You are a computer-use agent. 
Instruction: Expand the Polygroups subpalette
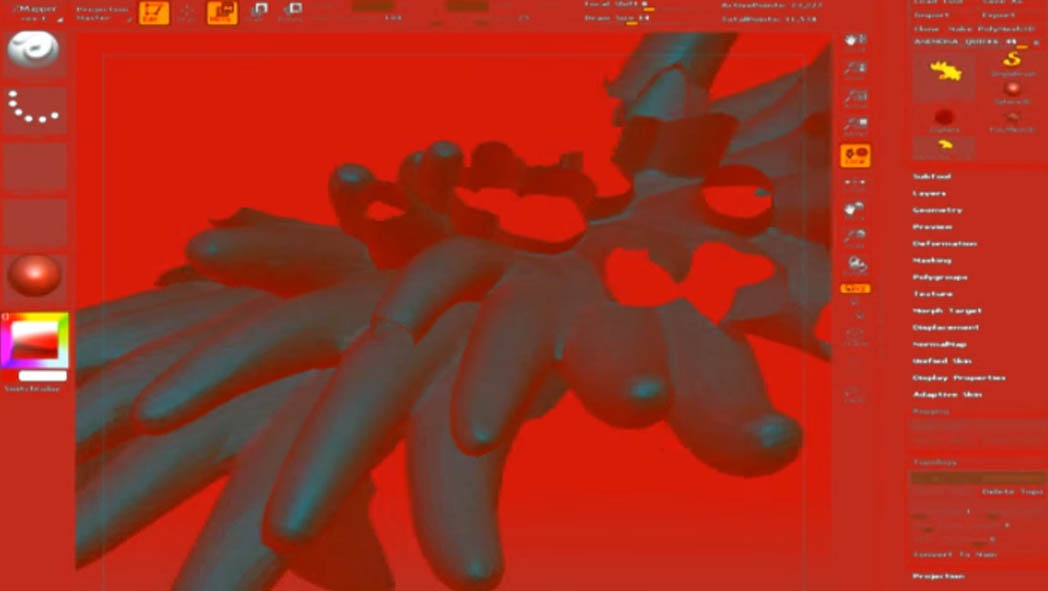(940, 277)
